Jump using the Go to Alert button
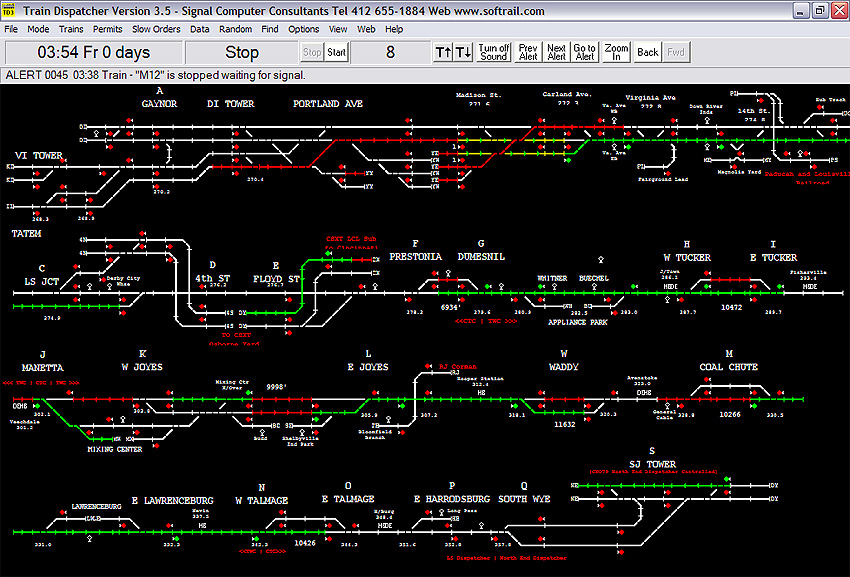 pos(585,52)
